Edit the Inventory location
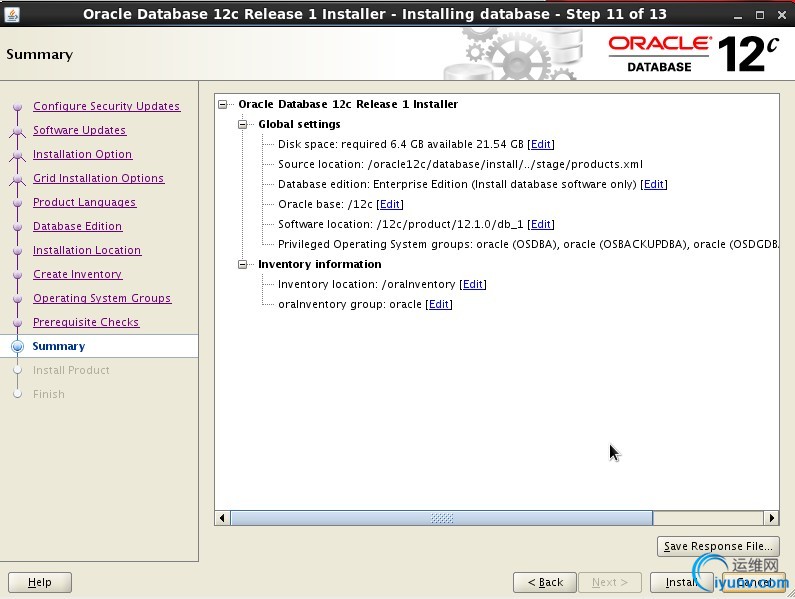795x599 pixels. (x=473, y=284)
